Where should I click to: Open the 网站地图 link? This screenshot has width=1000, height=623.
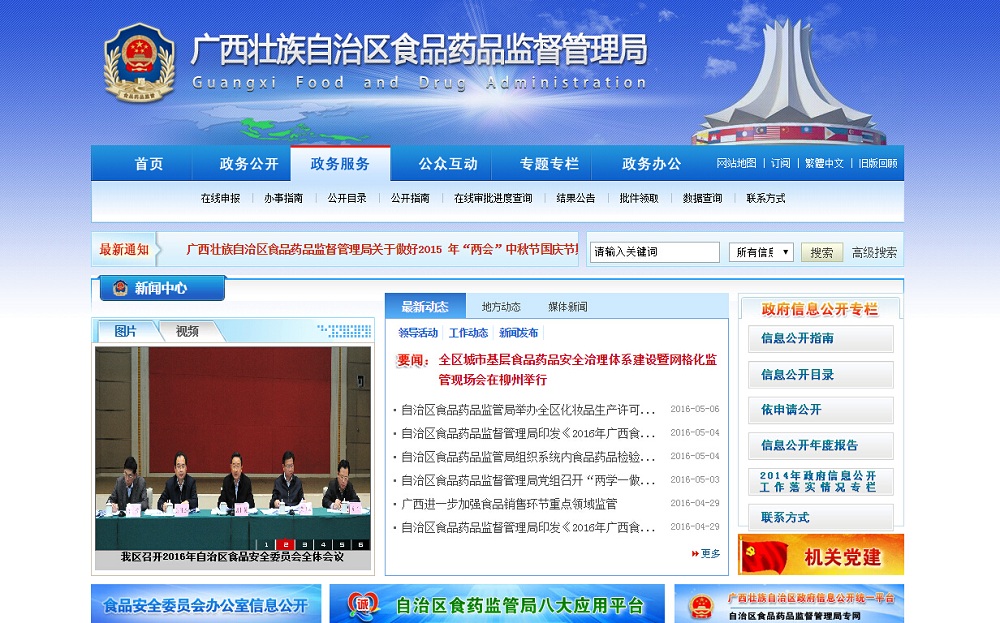click(x=736, y=163)
